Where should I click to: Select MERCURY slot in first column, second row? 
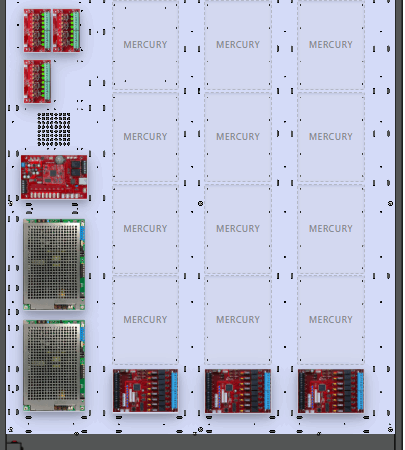tap(145, 137)
